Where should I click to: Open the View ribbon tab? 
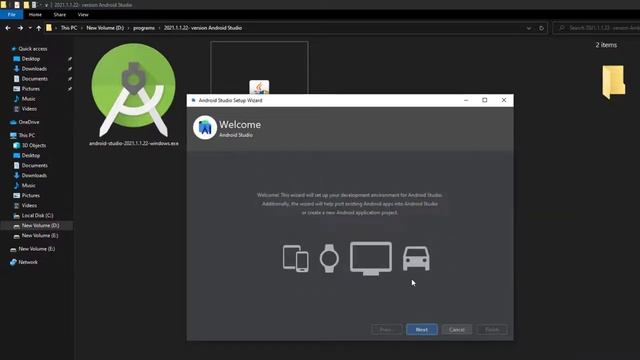click(83, 15)
